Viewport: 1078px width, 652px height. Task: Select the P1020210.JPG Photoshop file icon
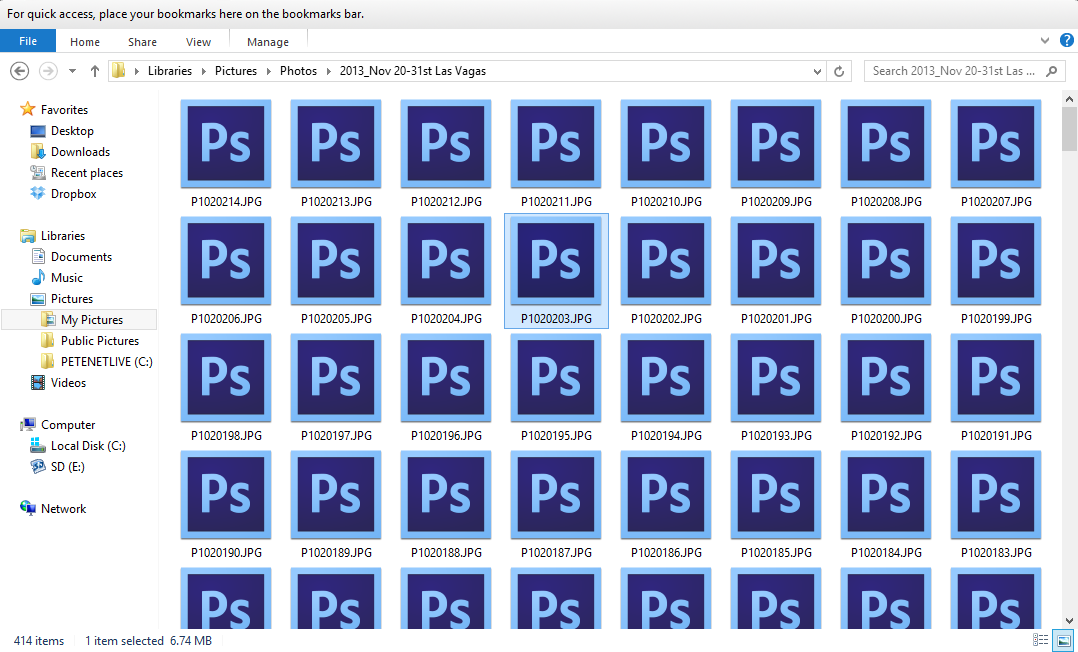666,144
